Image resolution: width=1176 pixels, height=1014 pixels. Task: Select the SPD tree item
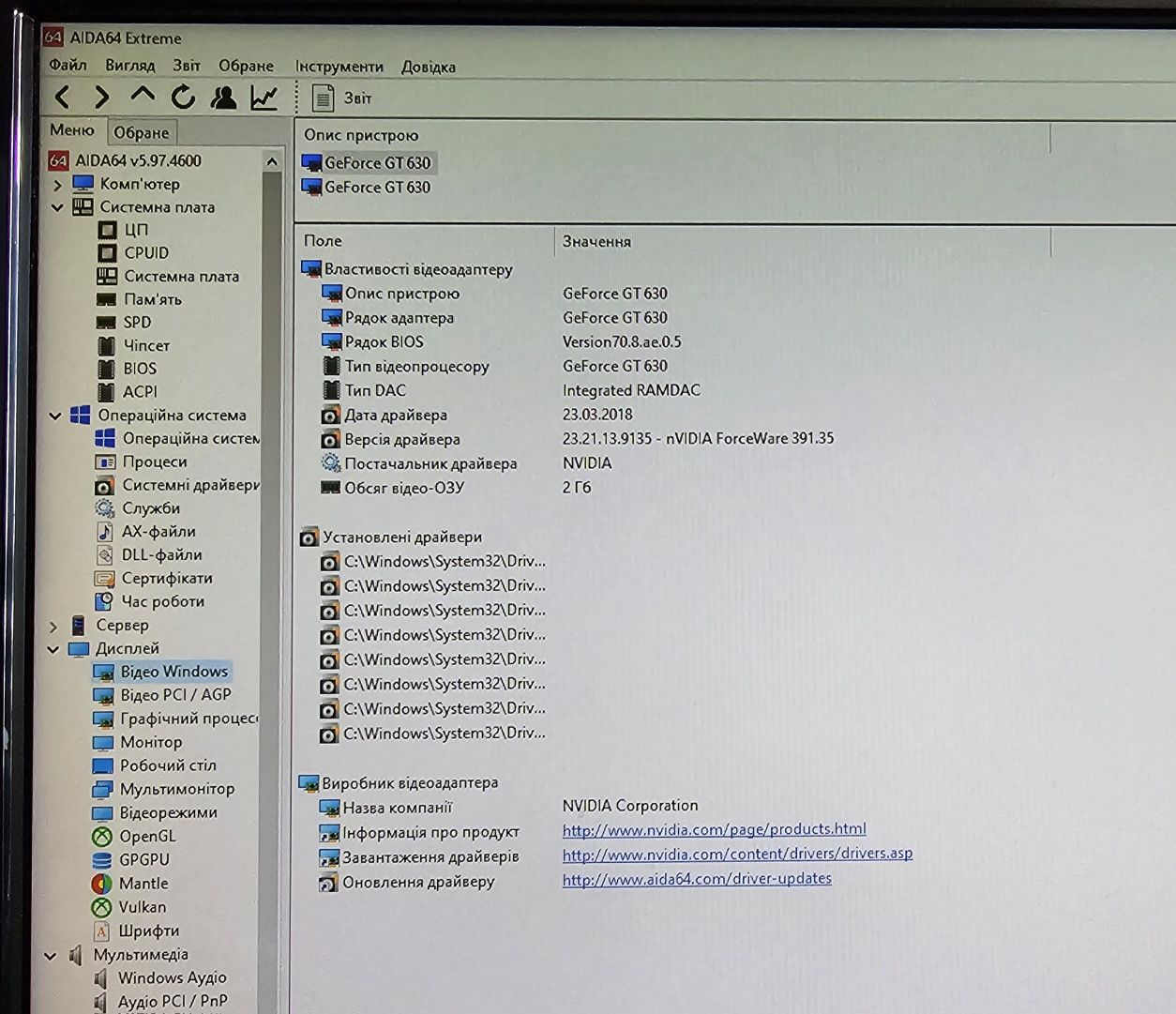click(137, 323)
